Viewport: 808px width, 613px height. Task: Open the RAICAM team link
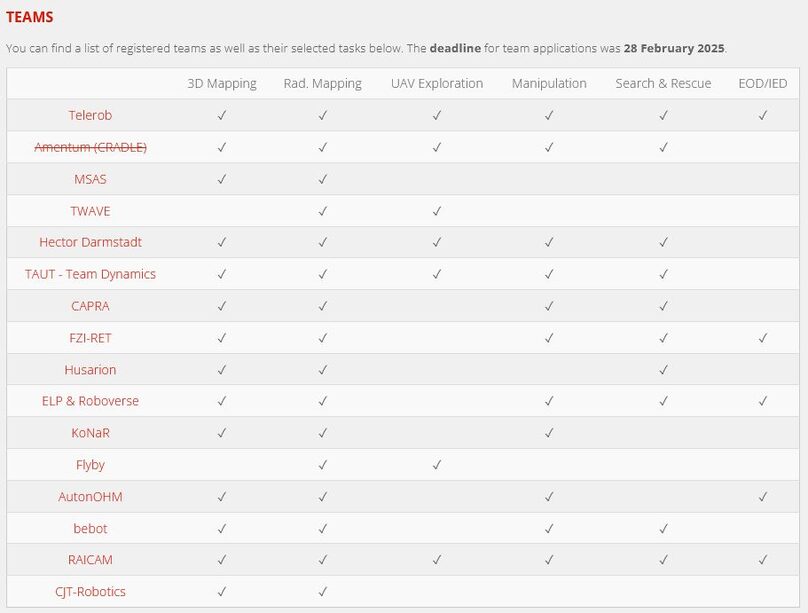90,560
